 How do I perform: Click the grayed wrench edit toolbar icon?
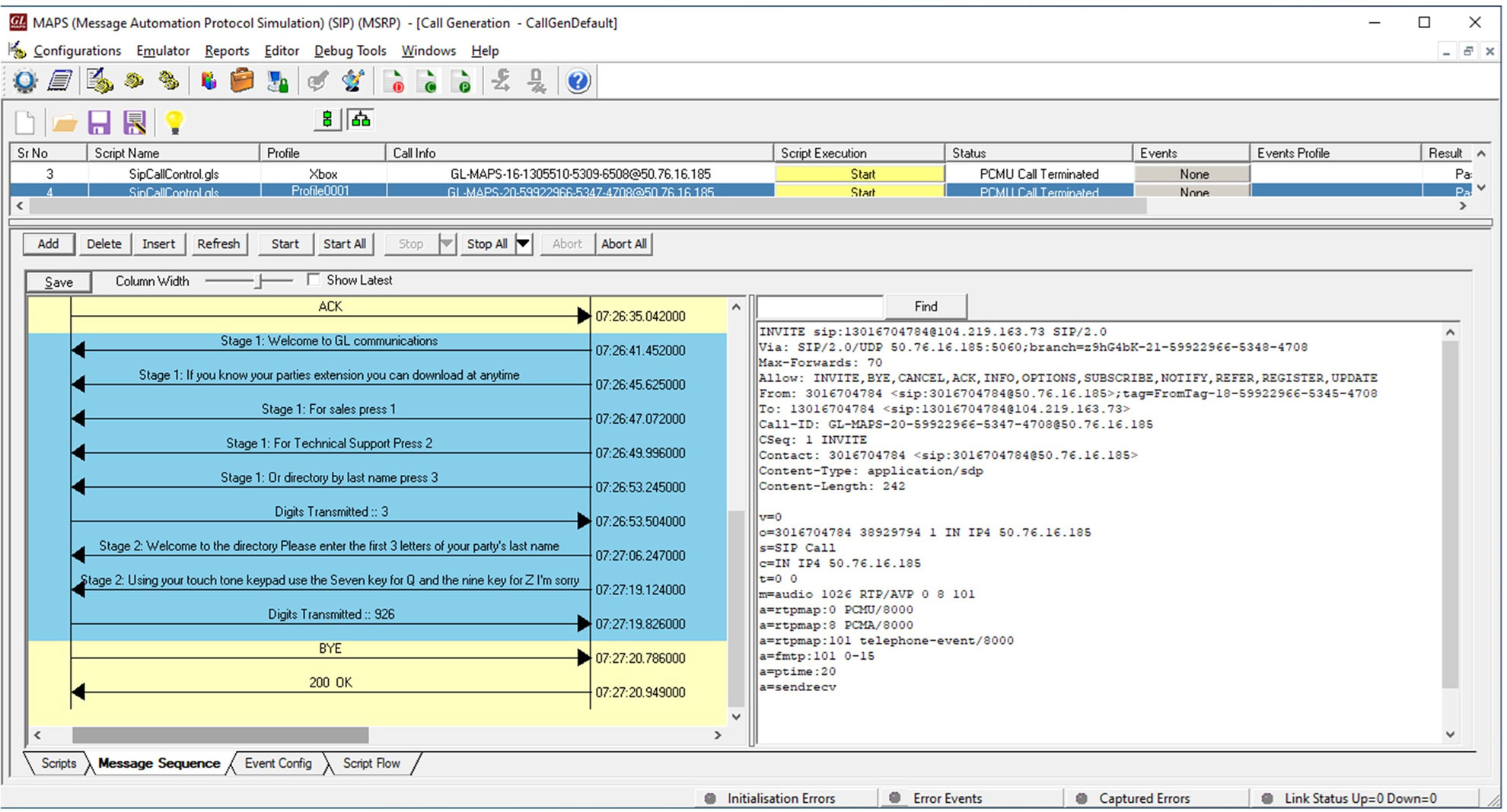click(x=318, y=81)
